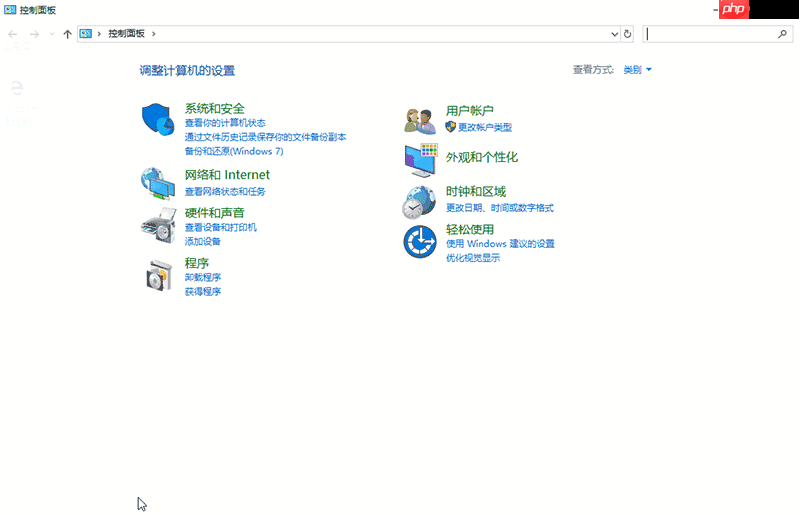
Task: Open 硬件和声音 category heading
Action: pyautogui.click(x=214, y=213)
